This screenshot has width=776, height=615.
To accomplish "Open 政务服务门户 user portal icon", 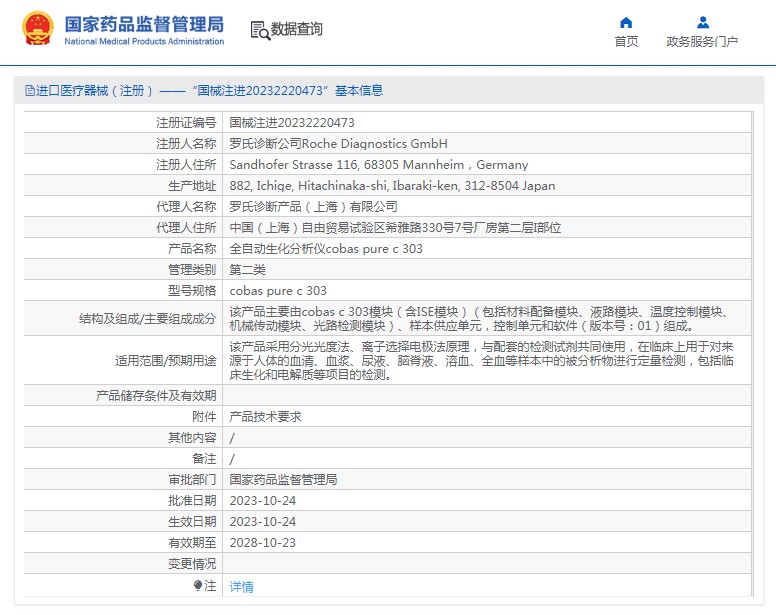I will click(x=702, y=22).
